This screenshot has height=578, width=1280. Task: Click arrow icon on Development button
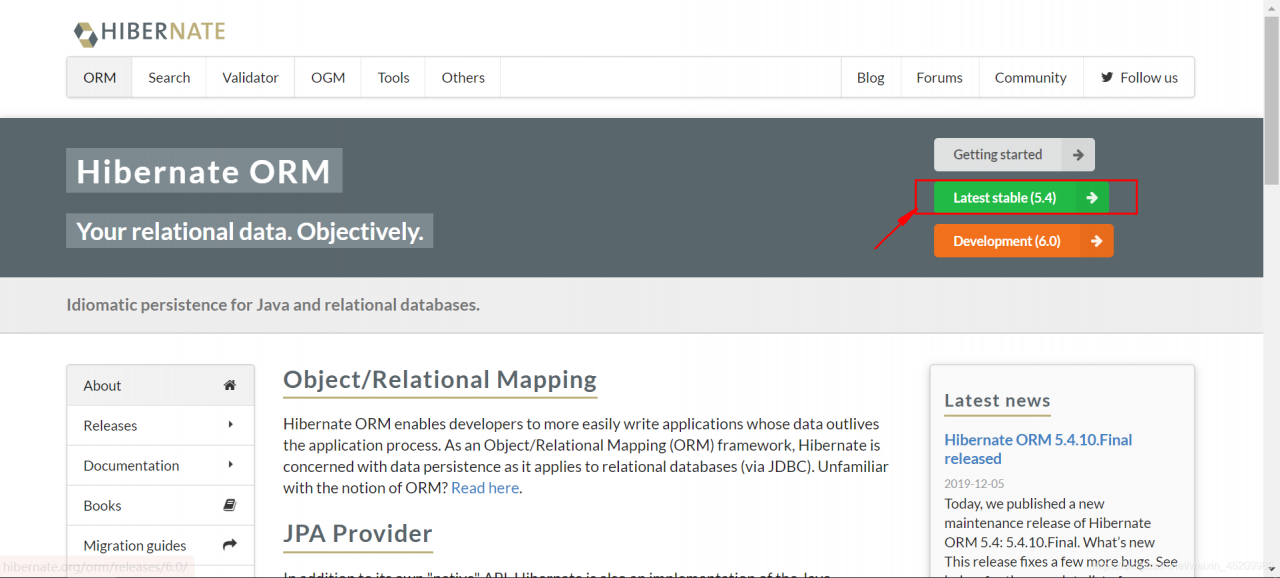pyautogui.click(x=1097, y=241)
